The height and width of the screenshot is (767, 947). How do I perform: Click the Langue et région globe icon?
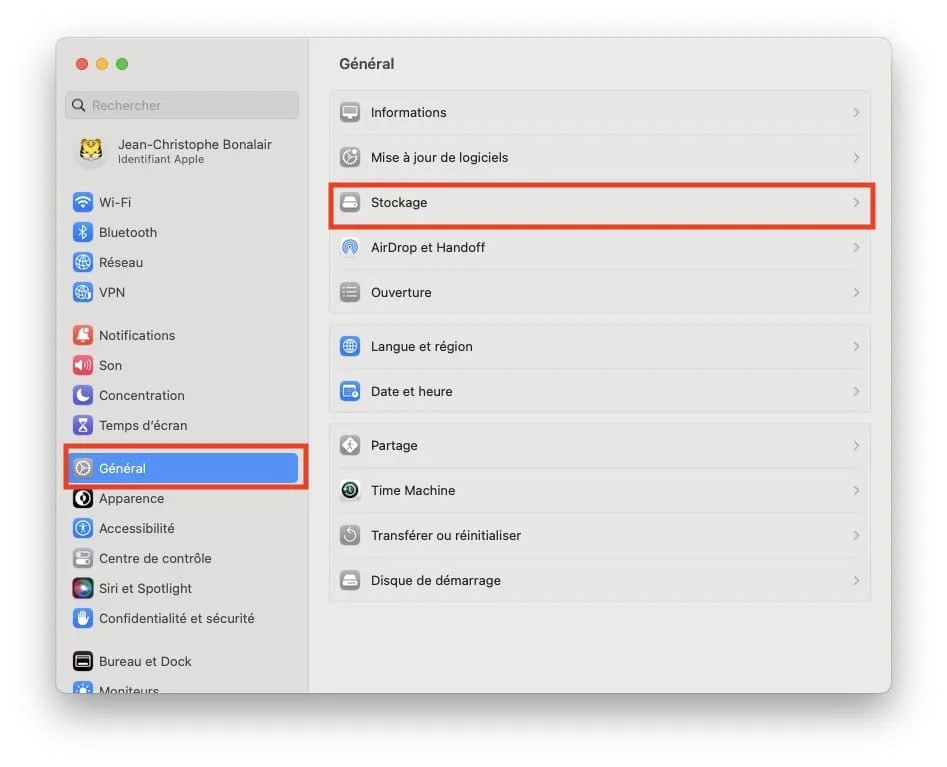pyautogui.click(x=350, y=347)
